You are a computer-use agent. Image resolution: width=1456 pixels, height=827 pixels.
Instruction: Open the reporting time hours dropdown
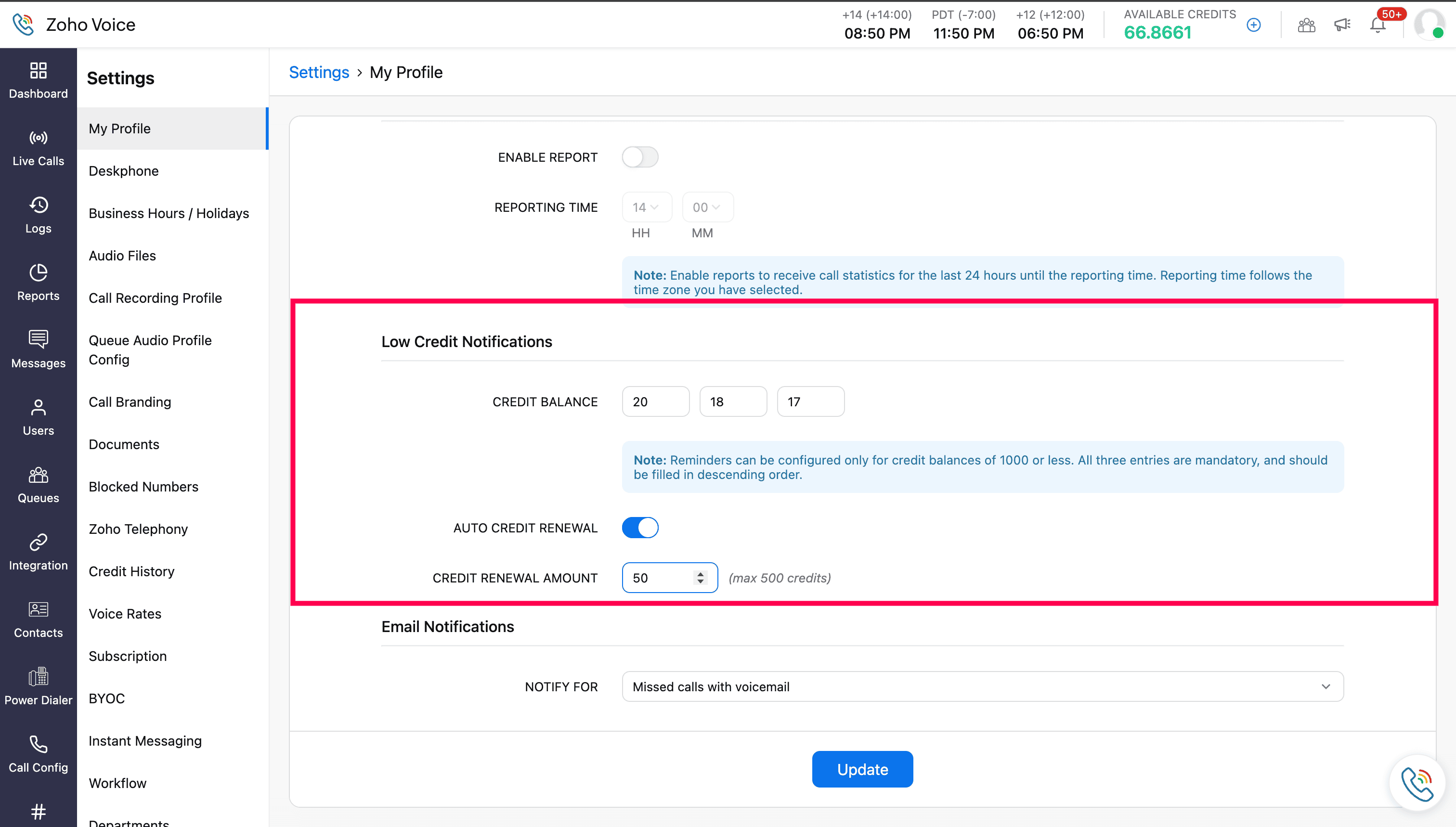647,207
